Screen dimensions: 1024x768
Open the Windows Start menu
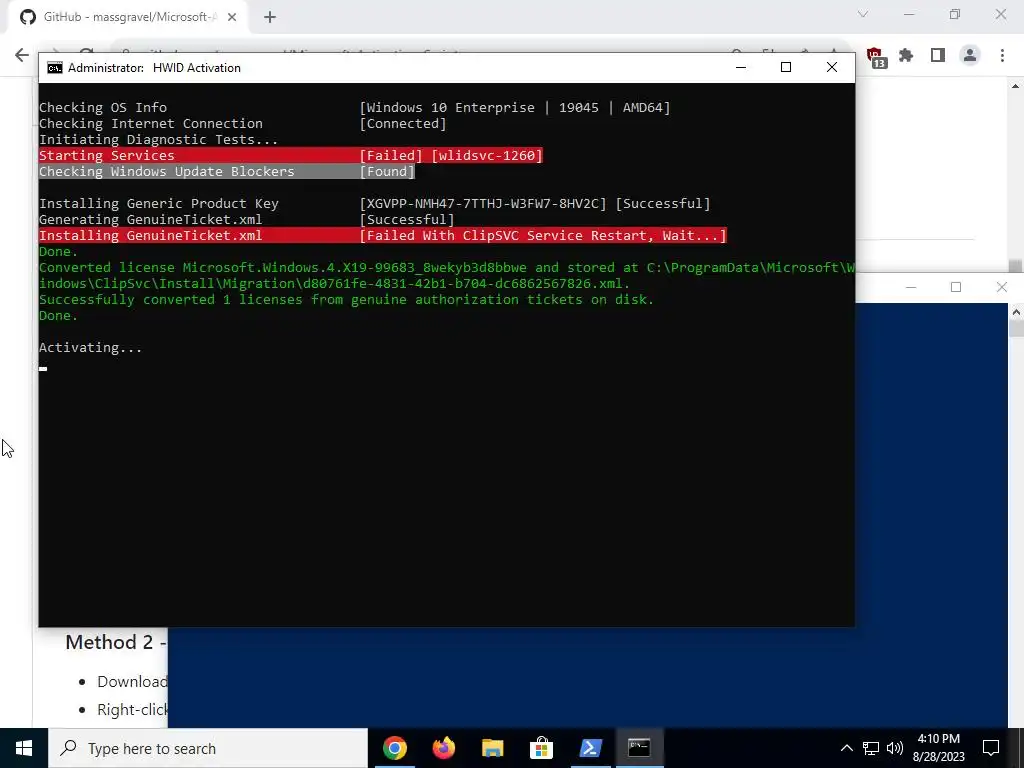click(24, 748)
